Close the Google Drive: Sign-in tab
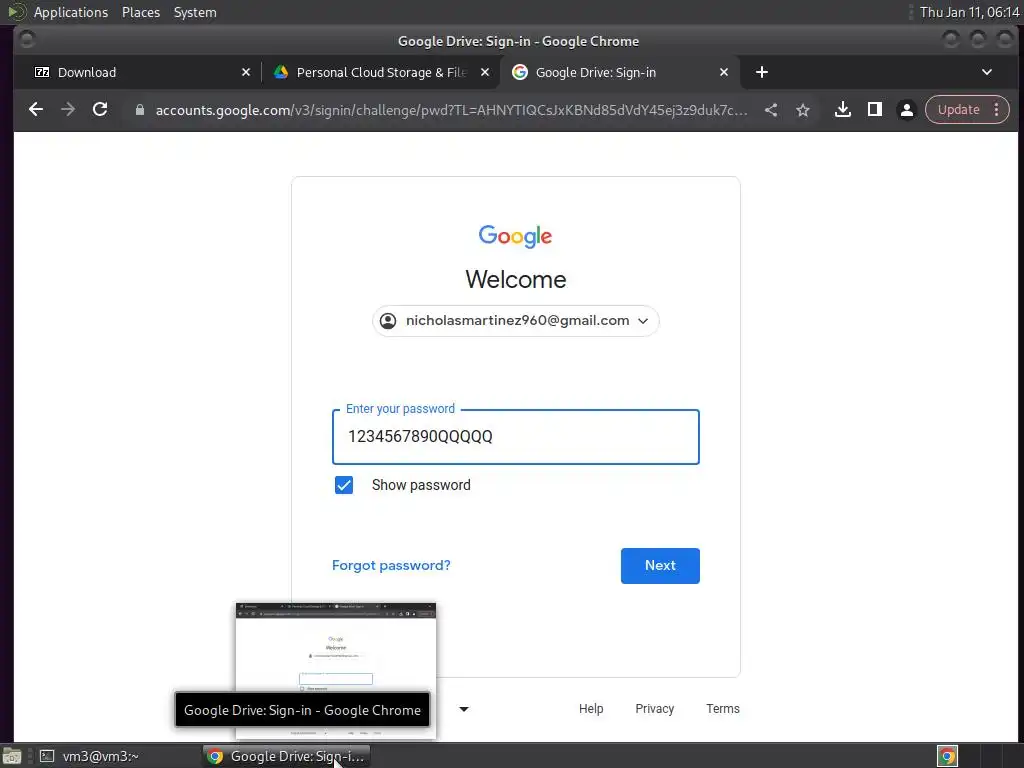Image resolution: width=1024 pixels, height=768 pixels. 724,72
